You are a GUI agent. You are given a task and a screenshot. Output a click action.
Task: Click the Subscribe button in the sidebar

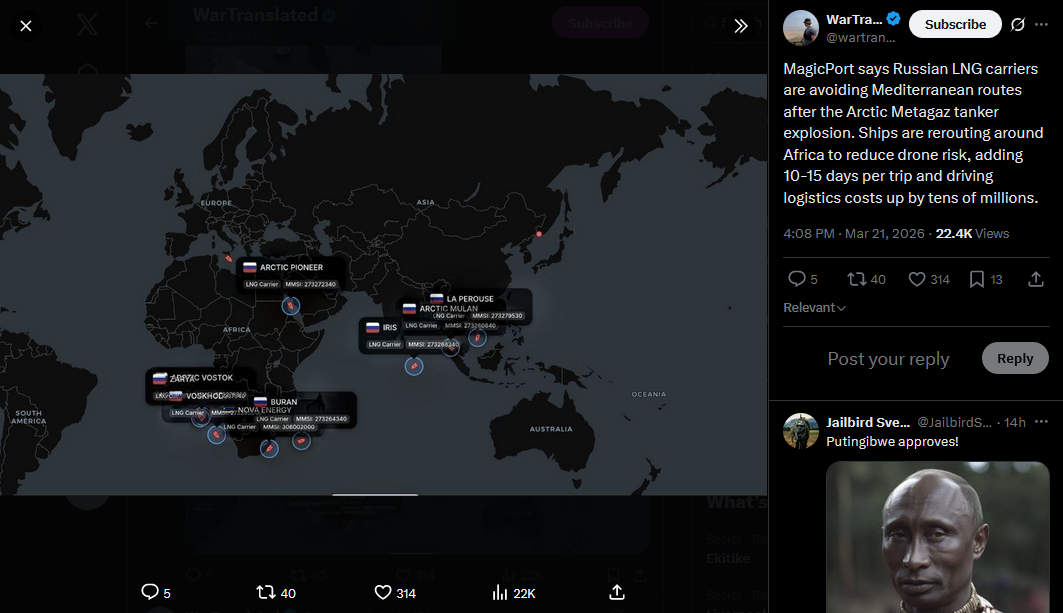point(955,24)
